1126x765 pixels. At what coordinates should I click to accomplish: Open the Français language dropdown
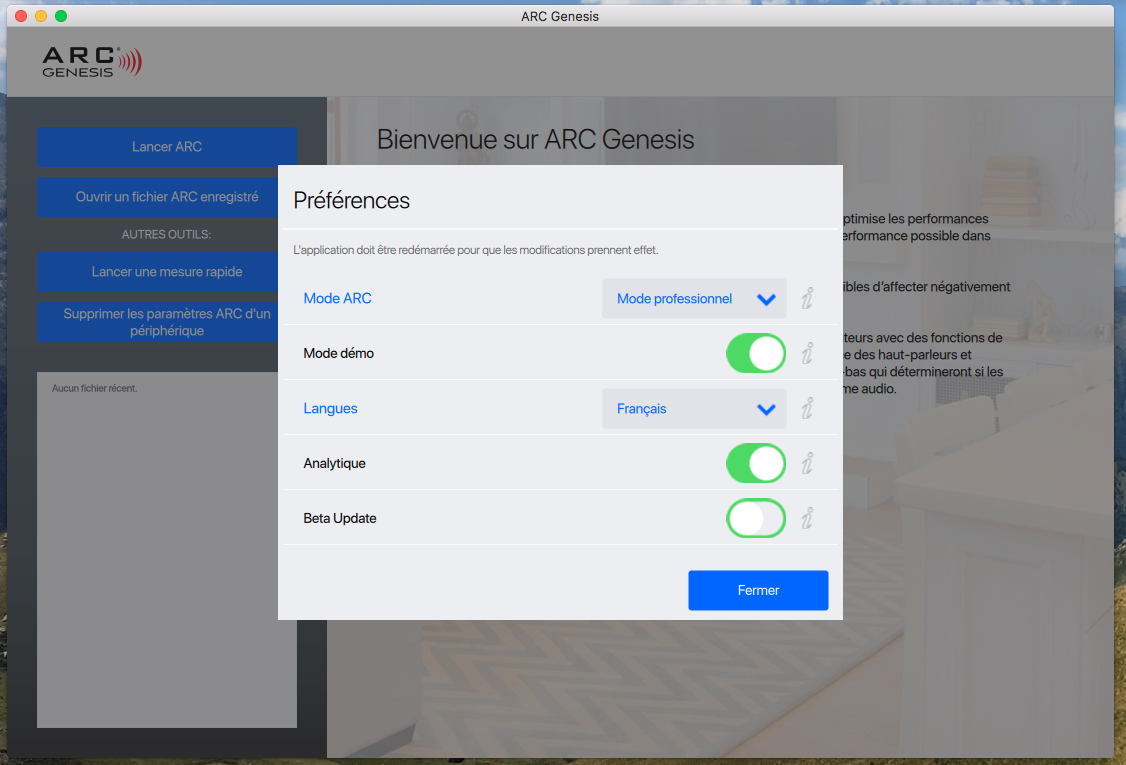tap(694, 409)
